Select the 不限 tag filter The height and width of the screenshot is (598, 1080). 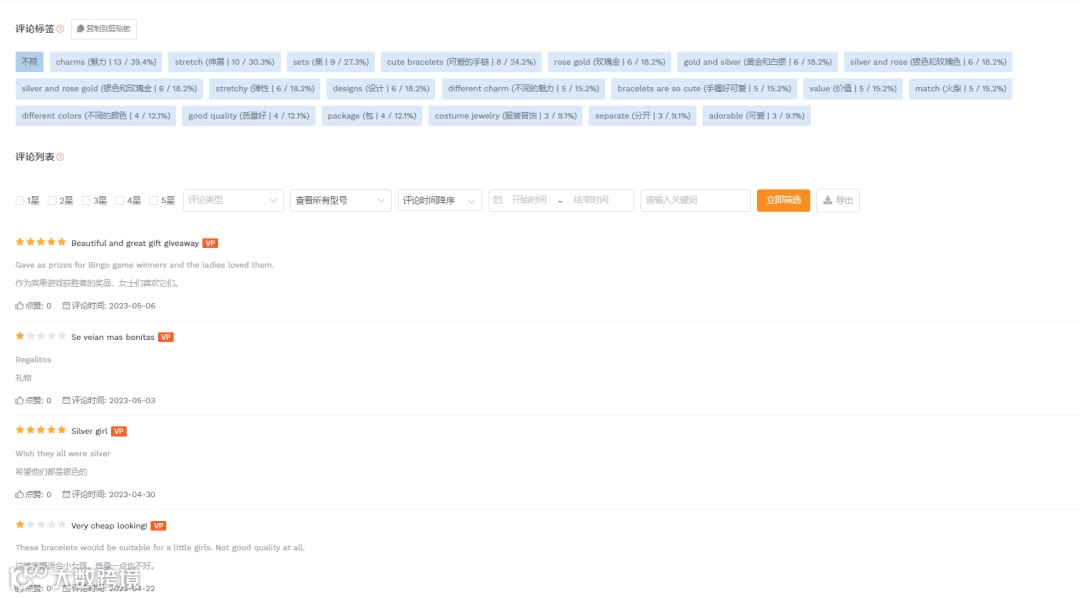pos(30,62)
